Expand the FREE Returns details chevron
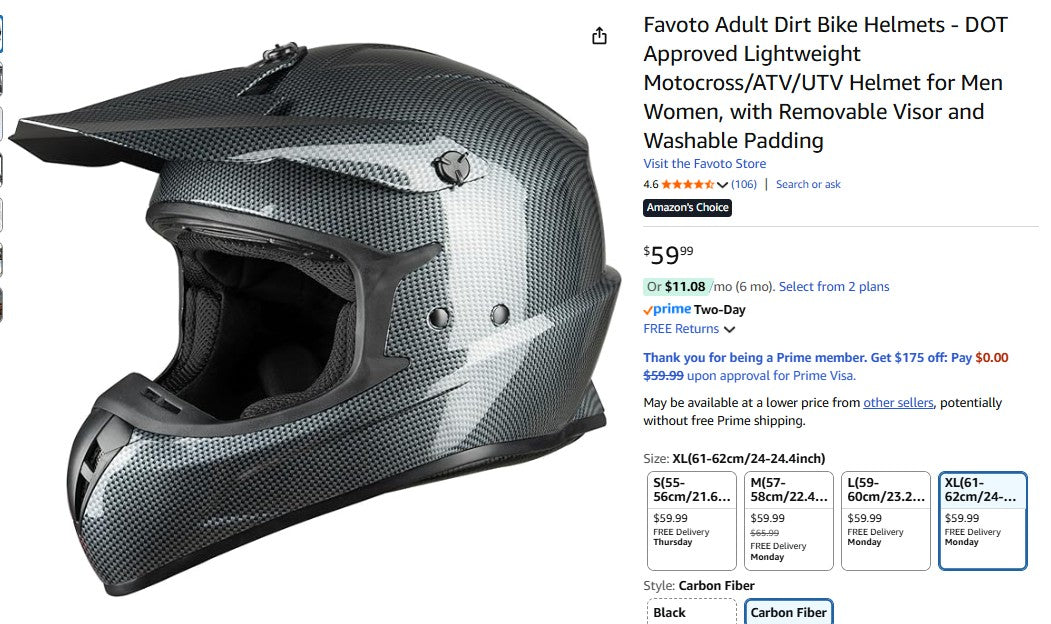This screenshot has height=624, width=1051. tap(730, 328)
